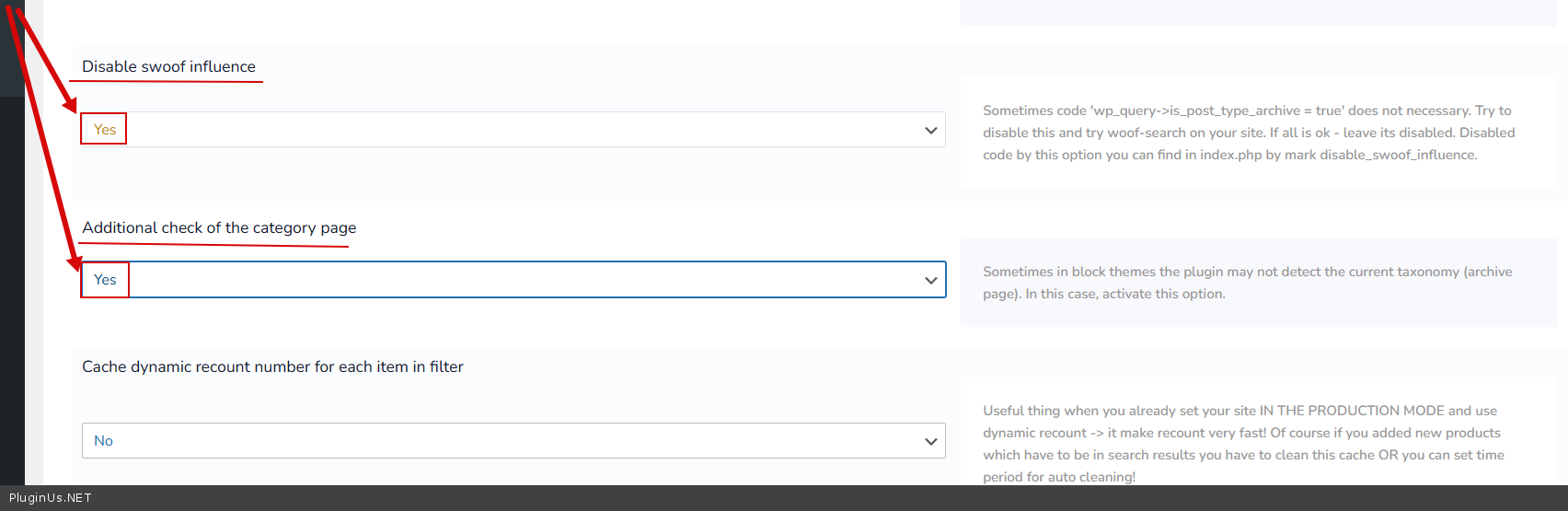Click the 'No' value in cache recount field

(103, 441)
